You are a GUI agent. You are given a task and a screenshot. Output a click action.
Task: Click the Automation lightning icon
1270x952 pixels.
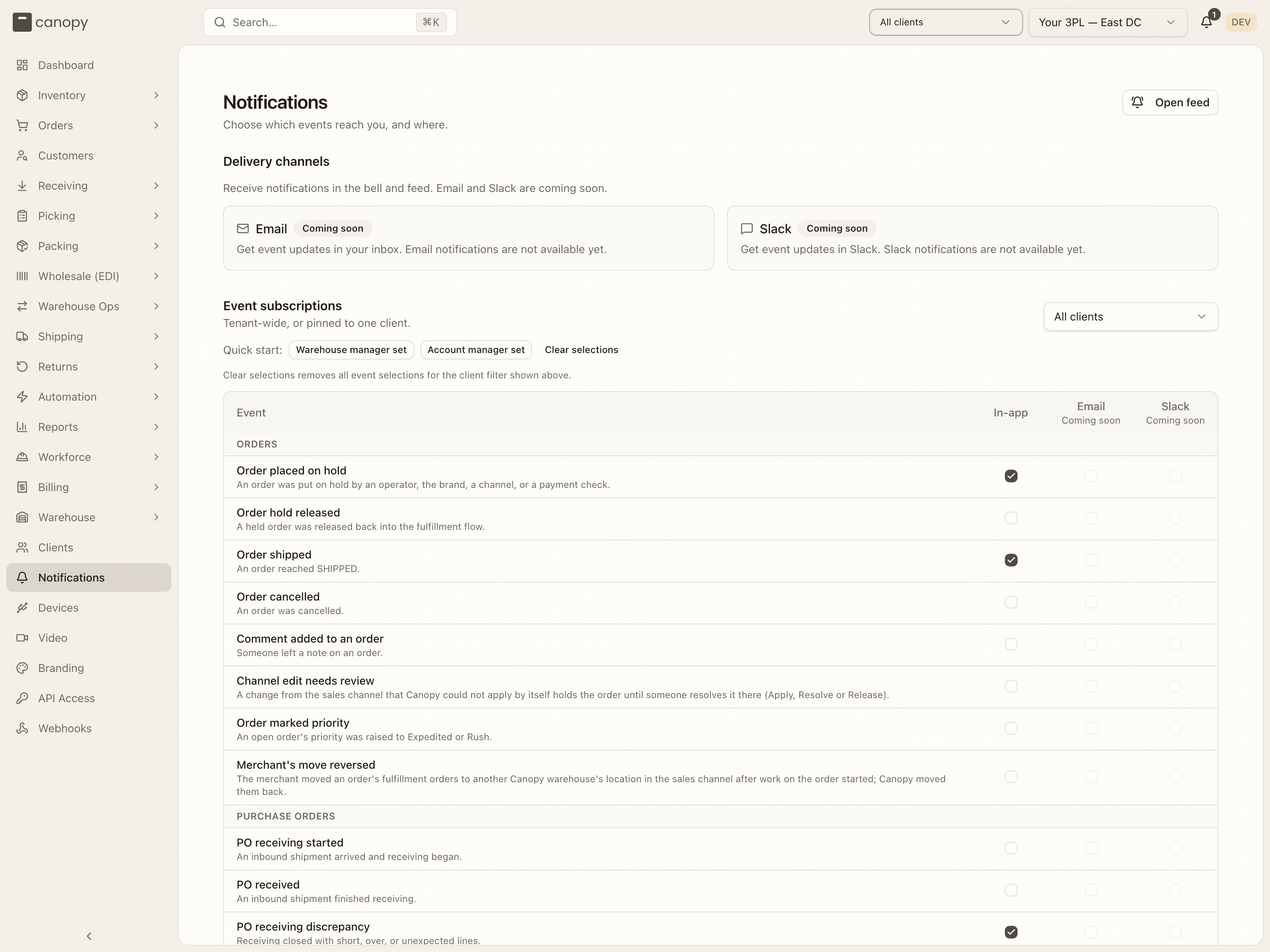click(x=22, y=397)
